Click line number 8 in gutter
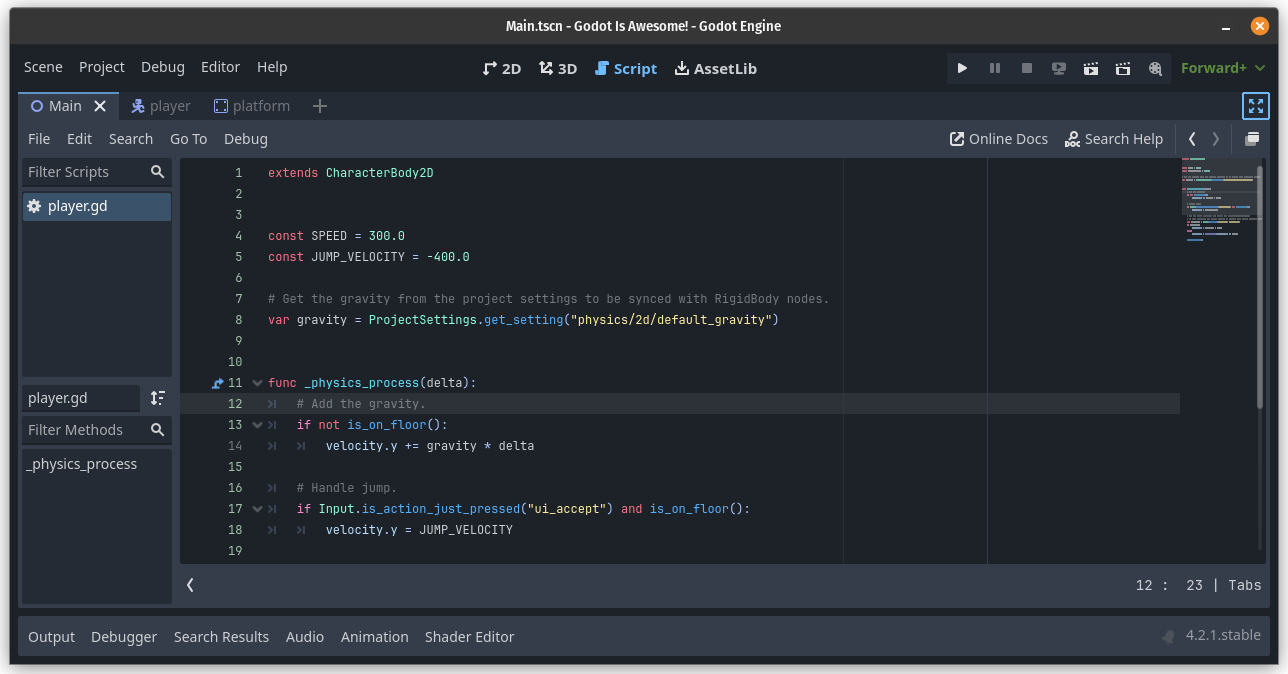Image resolution: width=1288 pixels, height=674 pixels. 238,320
